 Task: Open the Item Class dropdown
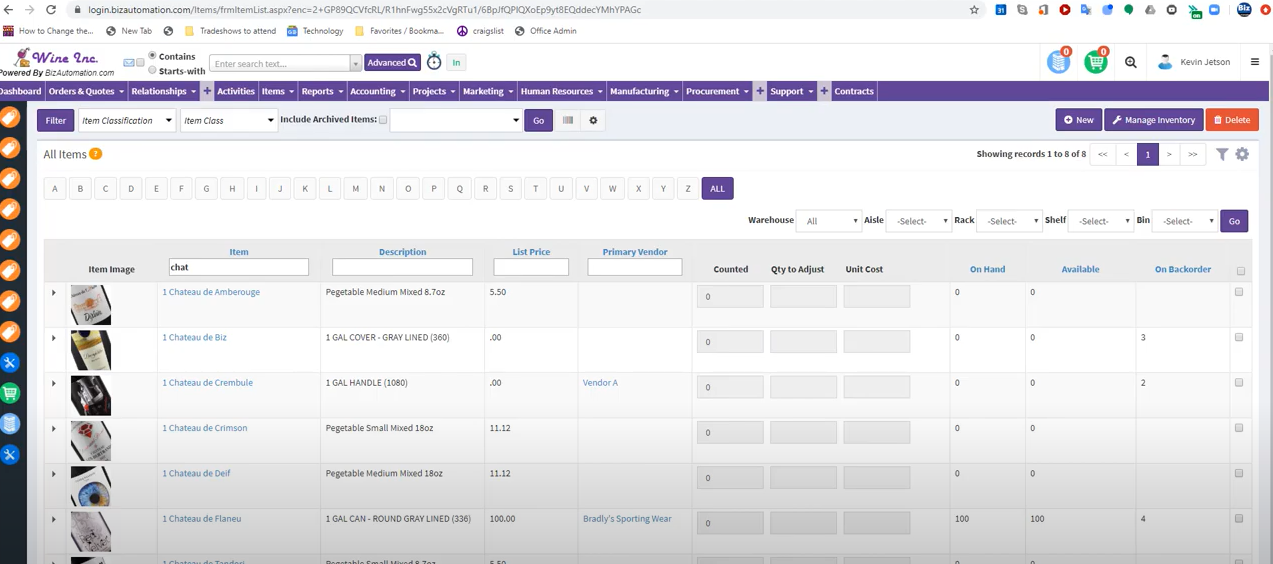tap(228, 120)
